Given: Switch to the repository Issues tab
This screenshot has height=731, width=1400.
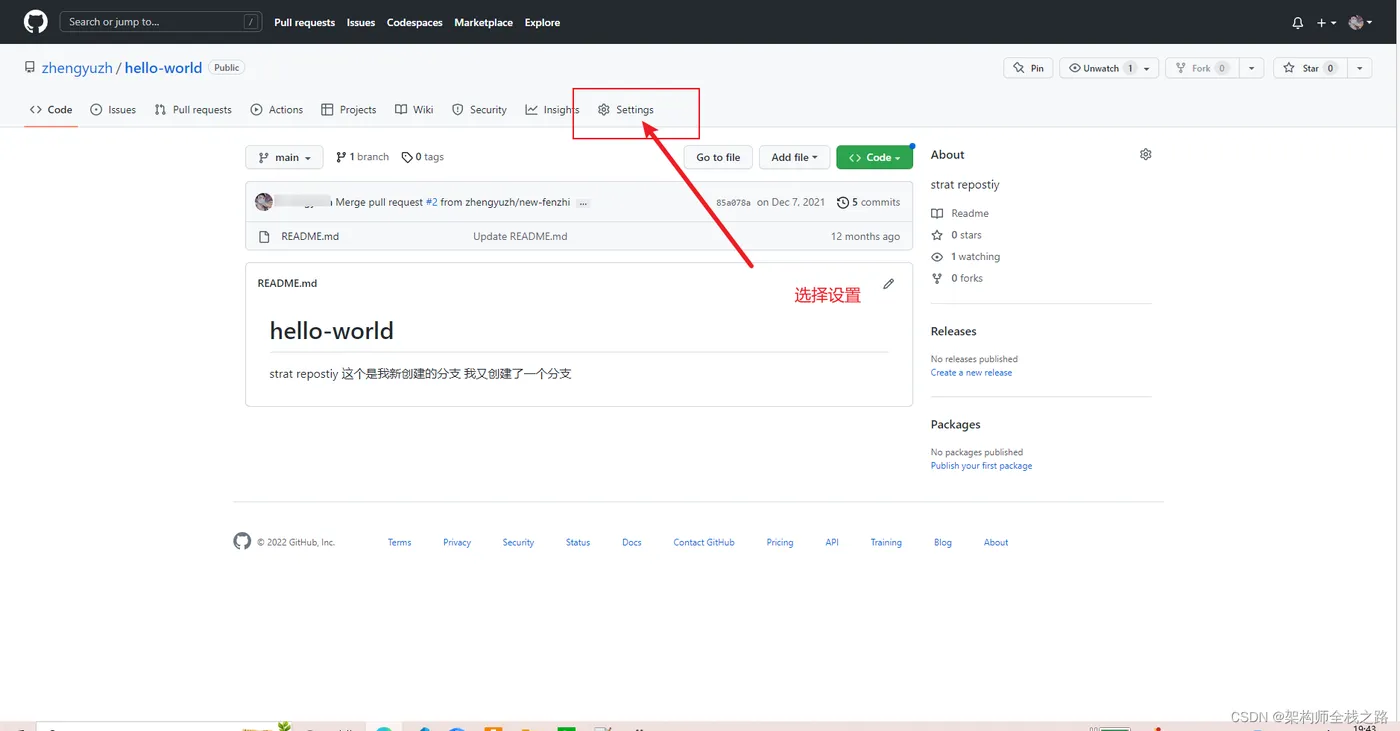Looking at the screenshot, I should [113, 110].
